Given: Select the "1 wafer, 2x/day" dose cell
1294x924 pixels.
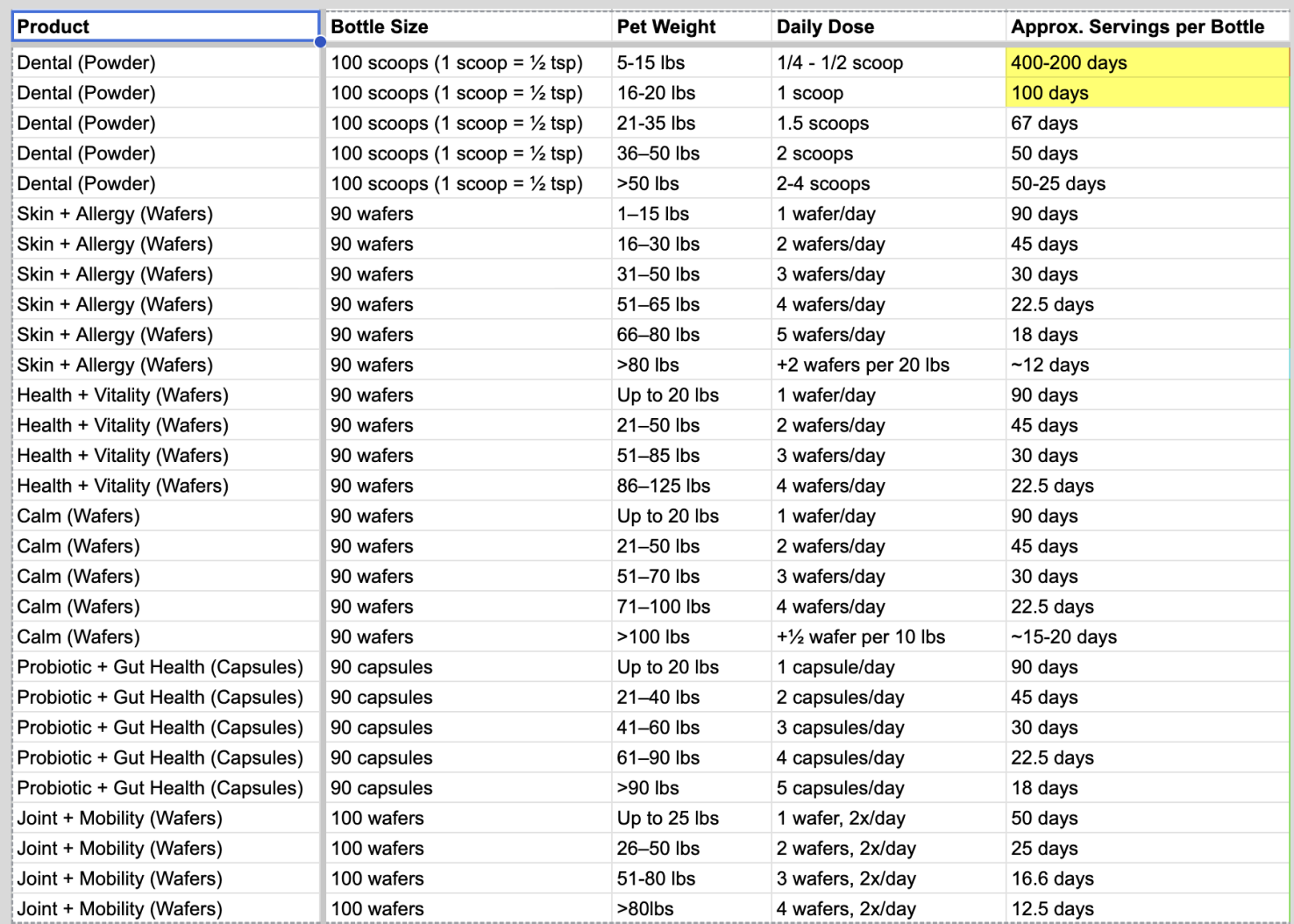Looking at the screenshot, I should coord(888,819).
